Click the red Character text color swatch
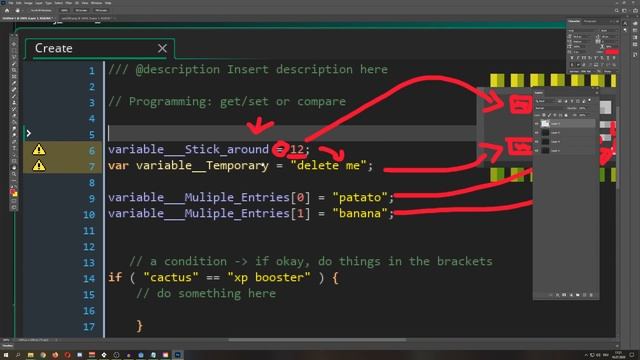Viewport: 640px width, 360px height. [x=611, y=52]
